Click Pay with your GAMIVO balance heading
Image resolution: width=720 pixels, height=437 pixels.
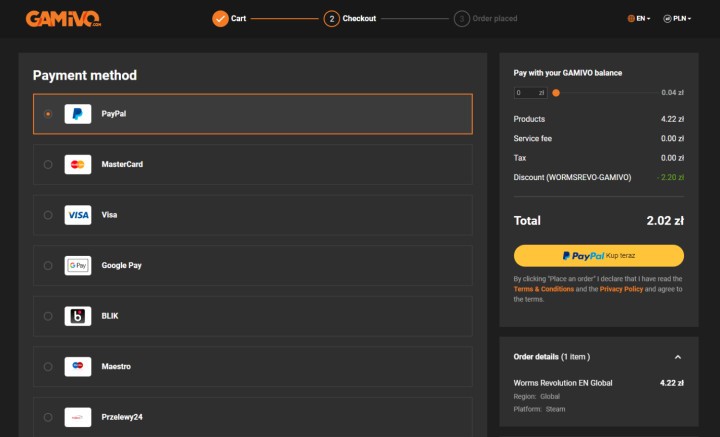pyautogui.click(x=568, y=73)
